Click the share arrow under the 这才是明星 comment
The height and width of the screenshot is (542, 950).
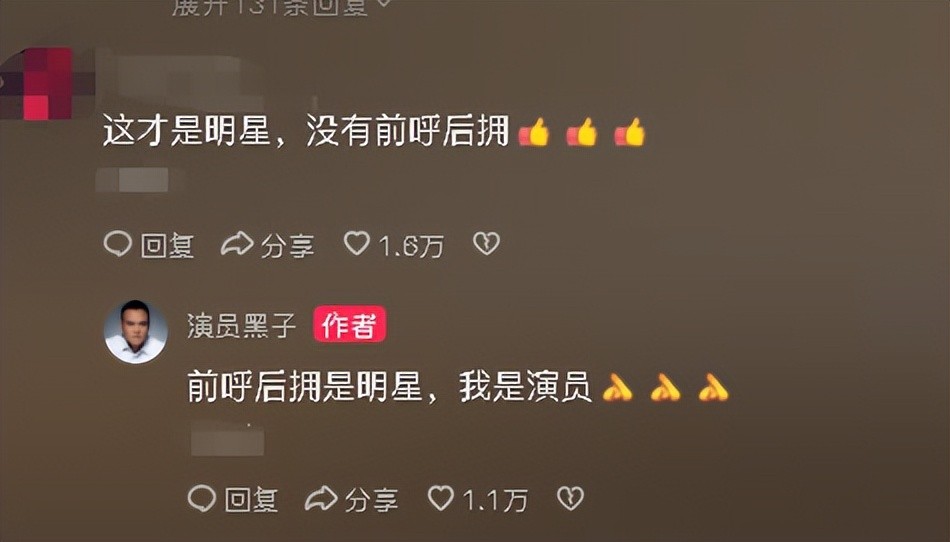[237, 243]
